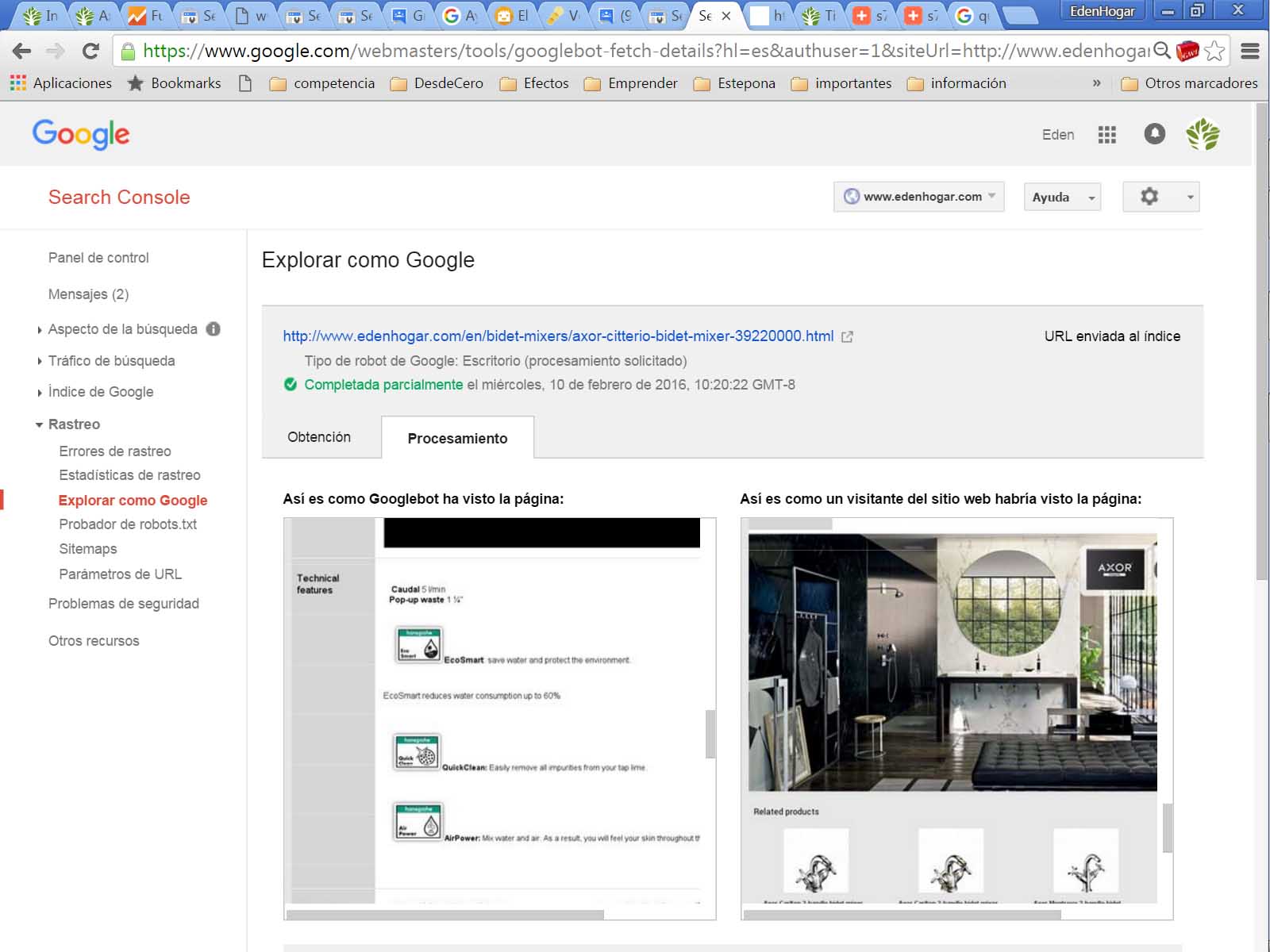Viewport: 1270px width, 952px height.
Task: Switch to the Google 'q' tab
Action: click(974, 16)
